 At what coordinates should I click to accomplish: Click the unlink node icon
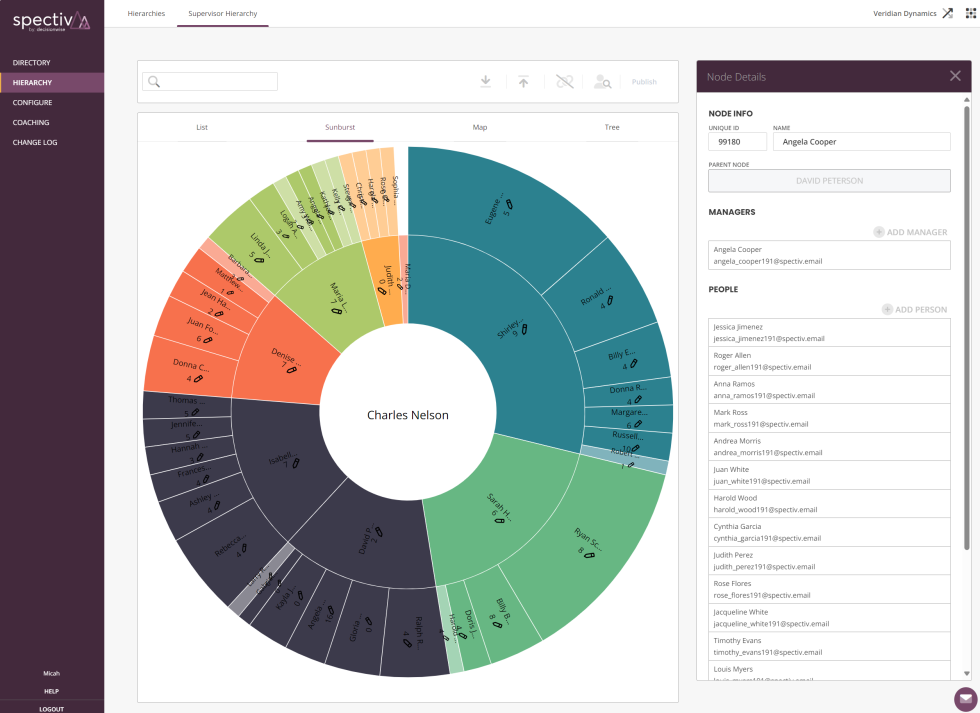tap(564, 82)
